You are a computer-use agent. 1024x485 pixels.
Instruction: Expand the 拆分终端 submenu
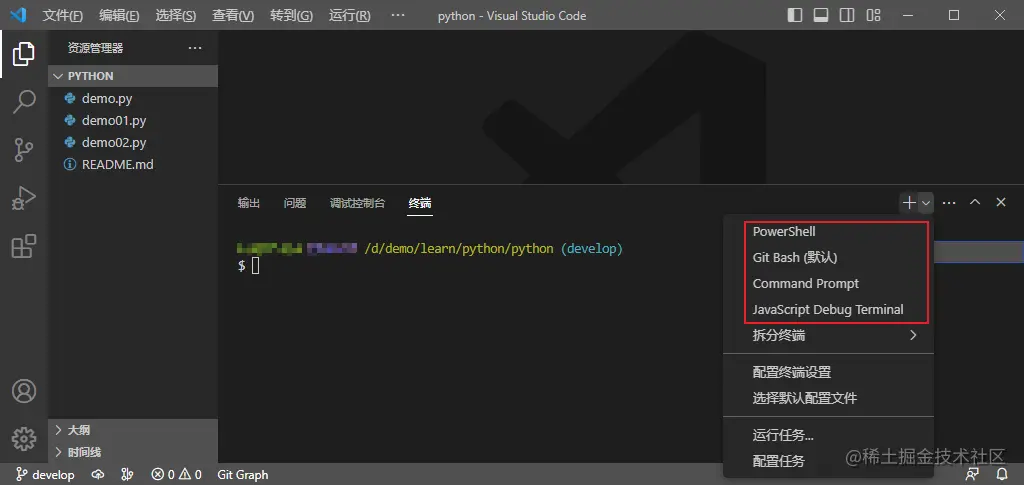click(829, 336)
